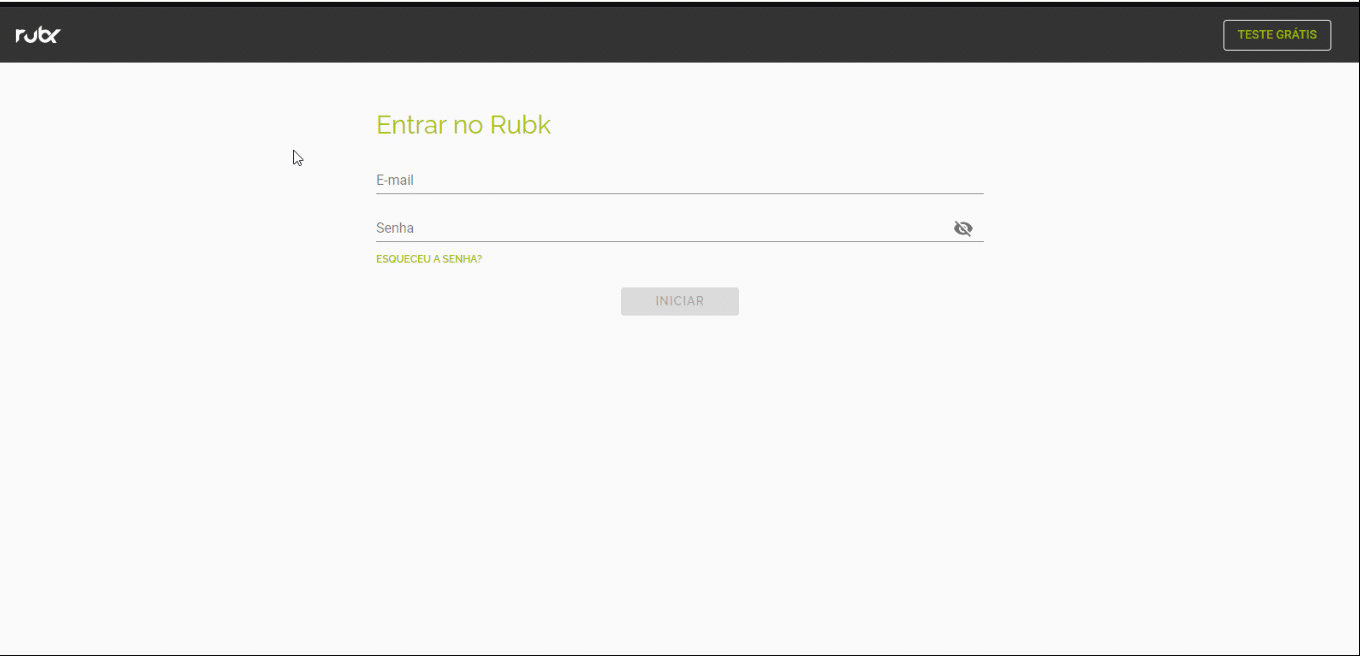Click the Rubk logo in header

[x=38, y=35]
